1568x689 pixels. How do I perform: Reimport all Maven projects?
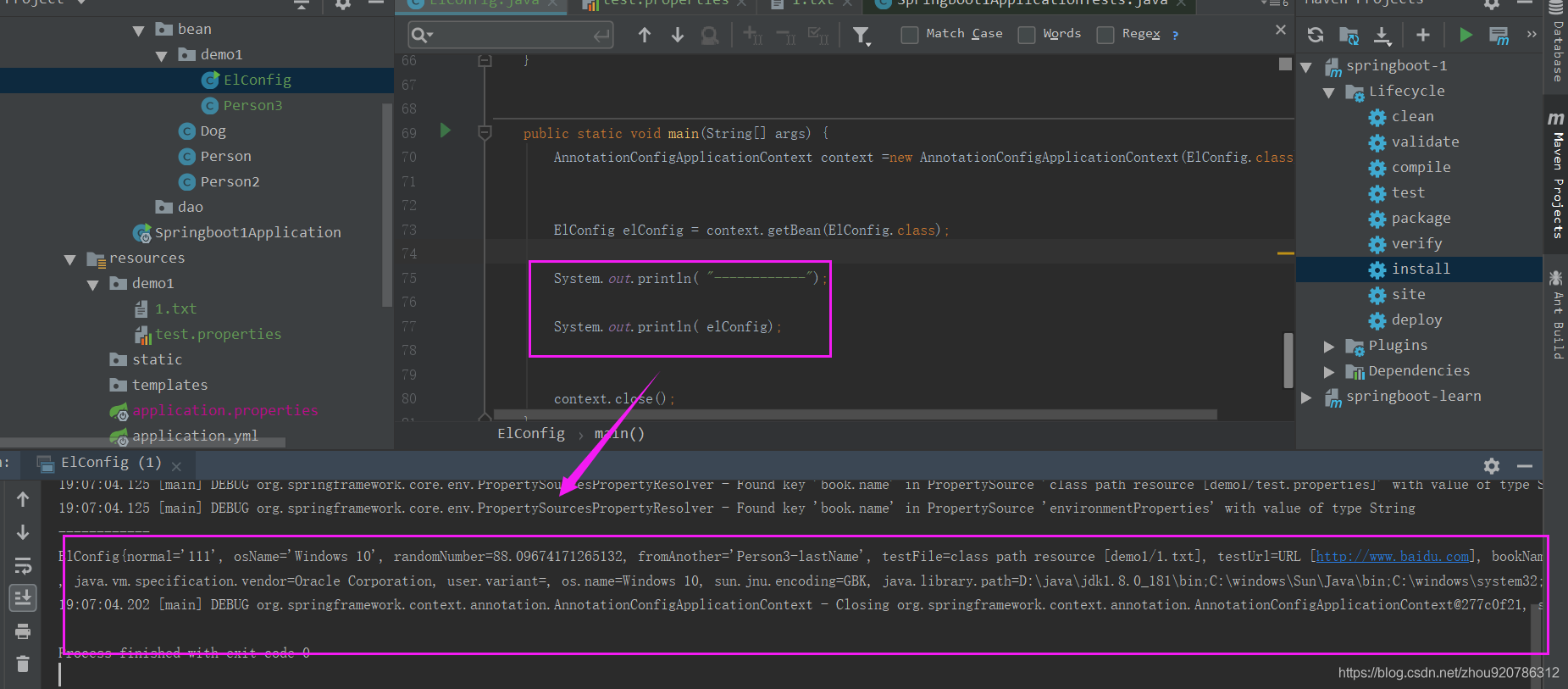[x=1315, y=35]
